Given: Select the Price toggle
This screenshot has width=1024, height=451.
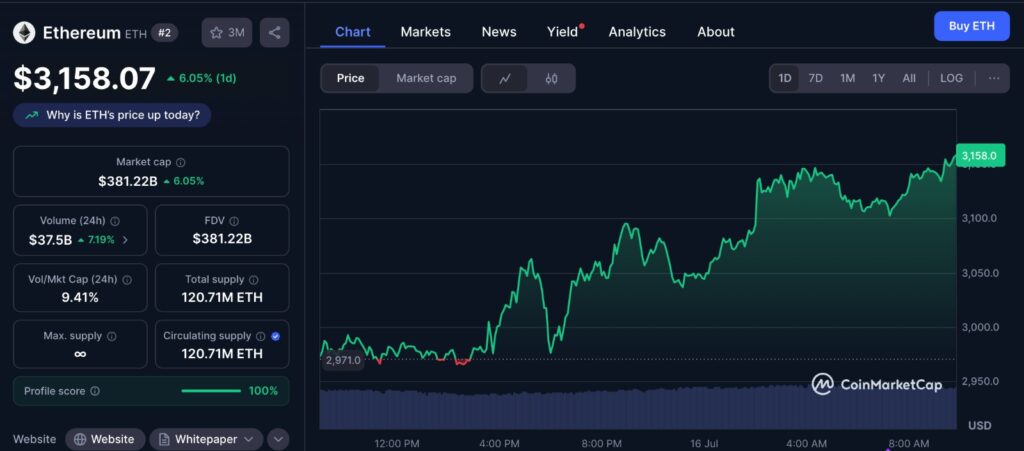Looking at the screenshot, I should [350, 78].
